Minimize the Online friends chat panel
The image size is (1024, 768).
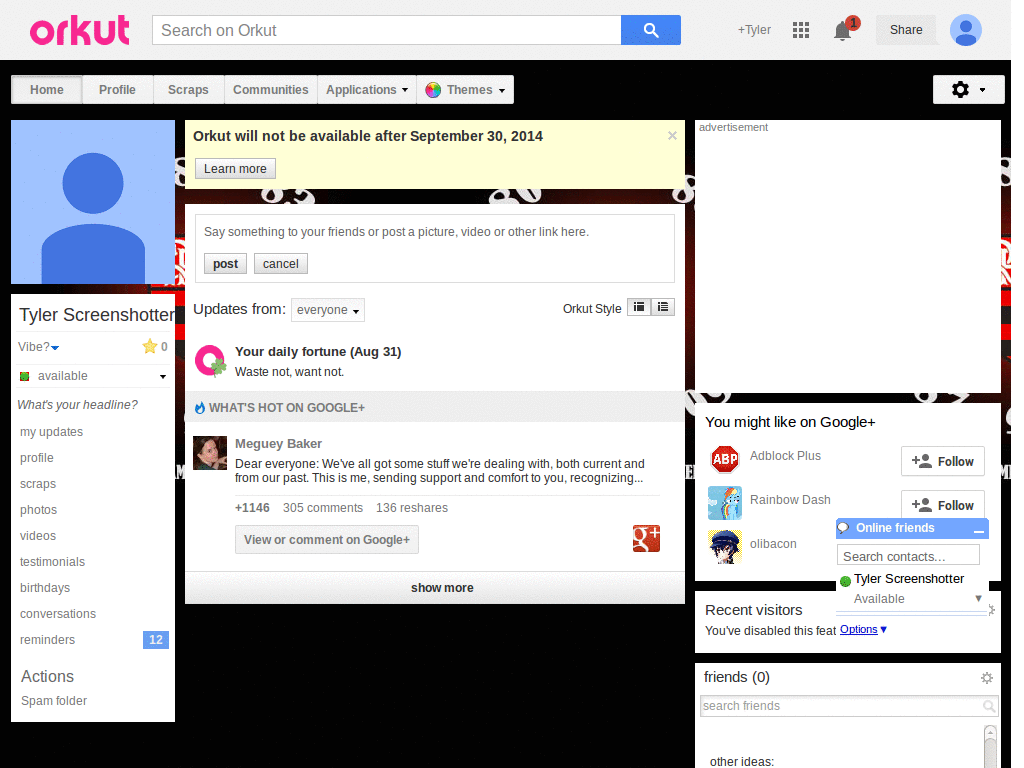pyautogui.click(x=978, y=530)
